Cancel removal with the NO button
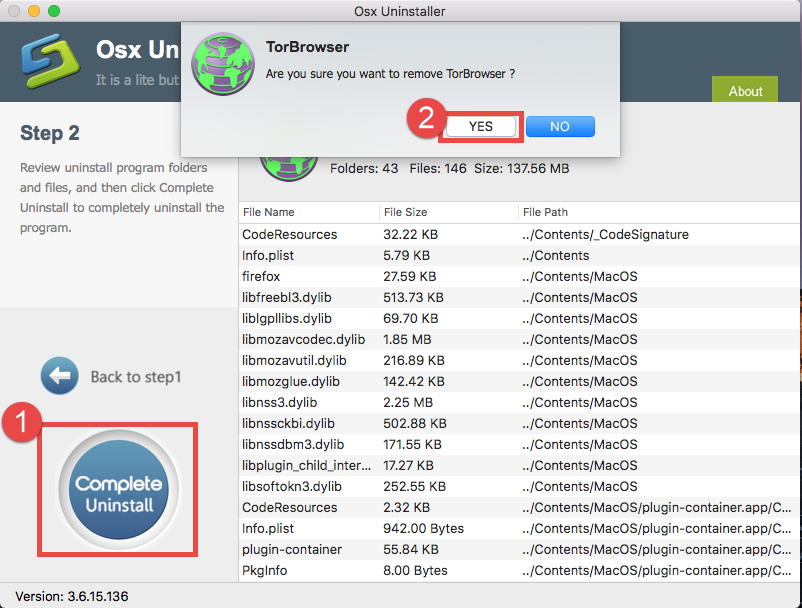The image size is (802, 608). coord(560,126)
